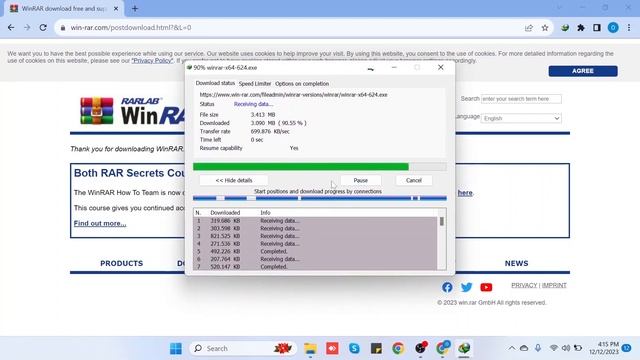The image size is (640, 360).
Task: Open Skype from taskbar
Action: pyautogui.click(x=354, y=349)
